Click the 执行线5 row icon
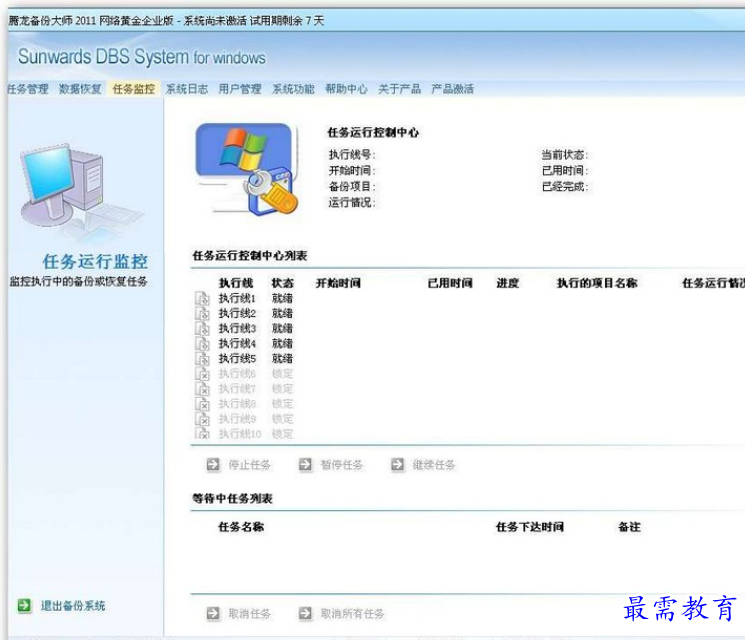 (x=202, y=359)
